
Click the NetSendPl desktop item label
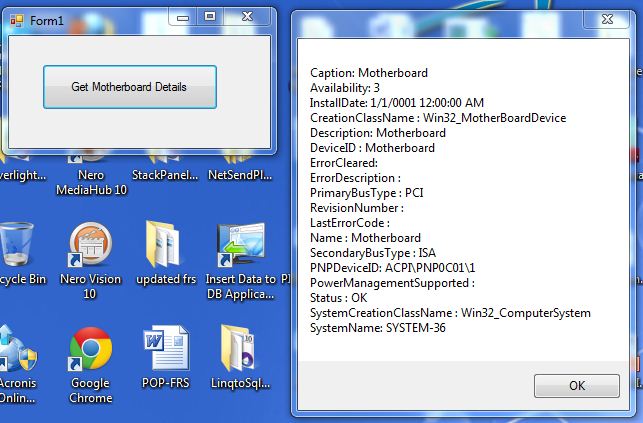point(240,175)
